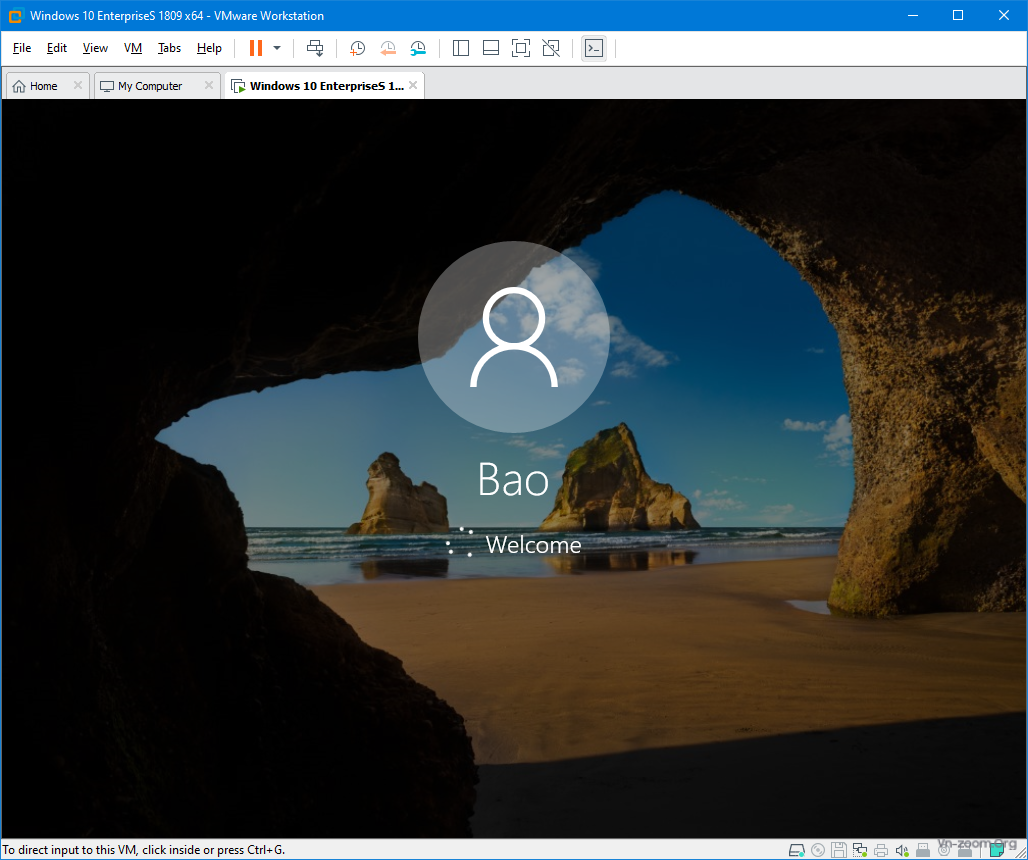Close the Home tab

77,85
